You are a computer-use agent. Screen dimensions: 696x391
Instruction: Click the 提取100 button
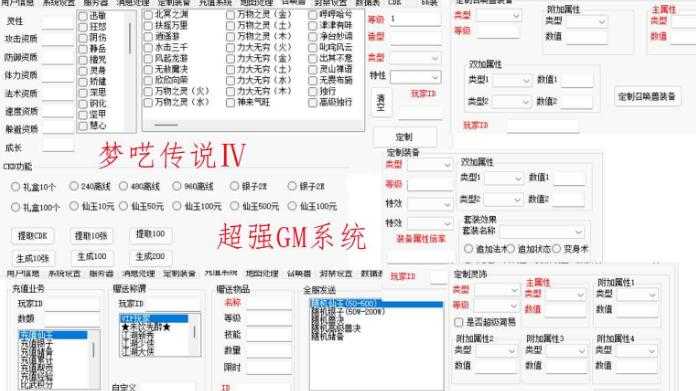[x=150, y=234]
